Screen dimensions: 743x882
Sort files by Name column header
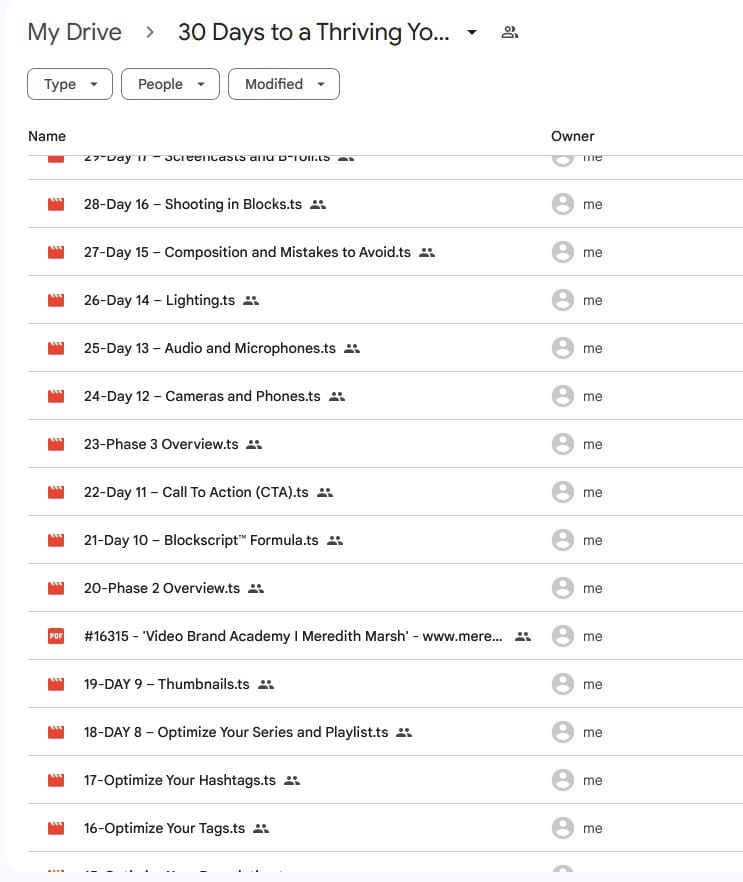click(x=47, y=136)
